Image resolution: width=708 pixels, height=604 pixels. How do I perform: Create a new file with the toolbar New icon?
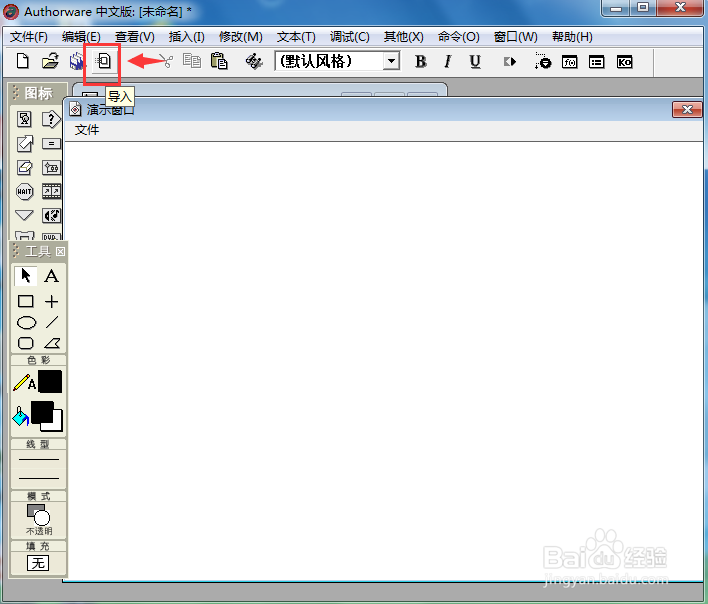(23, 61)
